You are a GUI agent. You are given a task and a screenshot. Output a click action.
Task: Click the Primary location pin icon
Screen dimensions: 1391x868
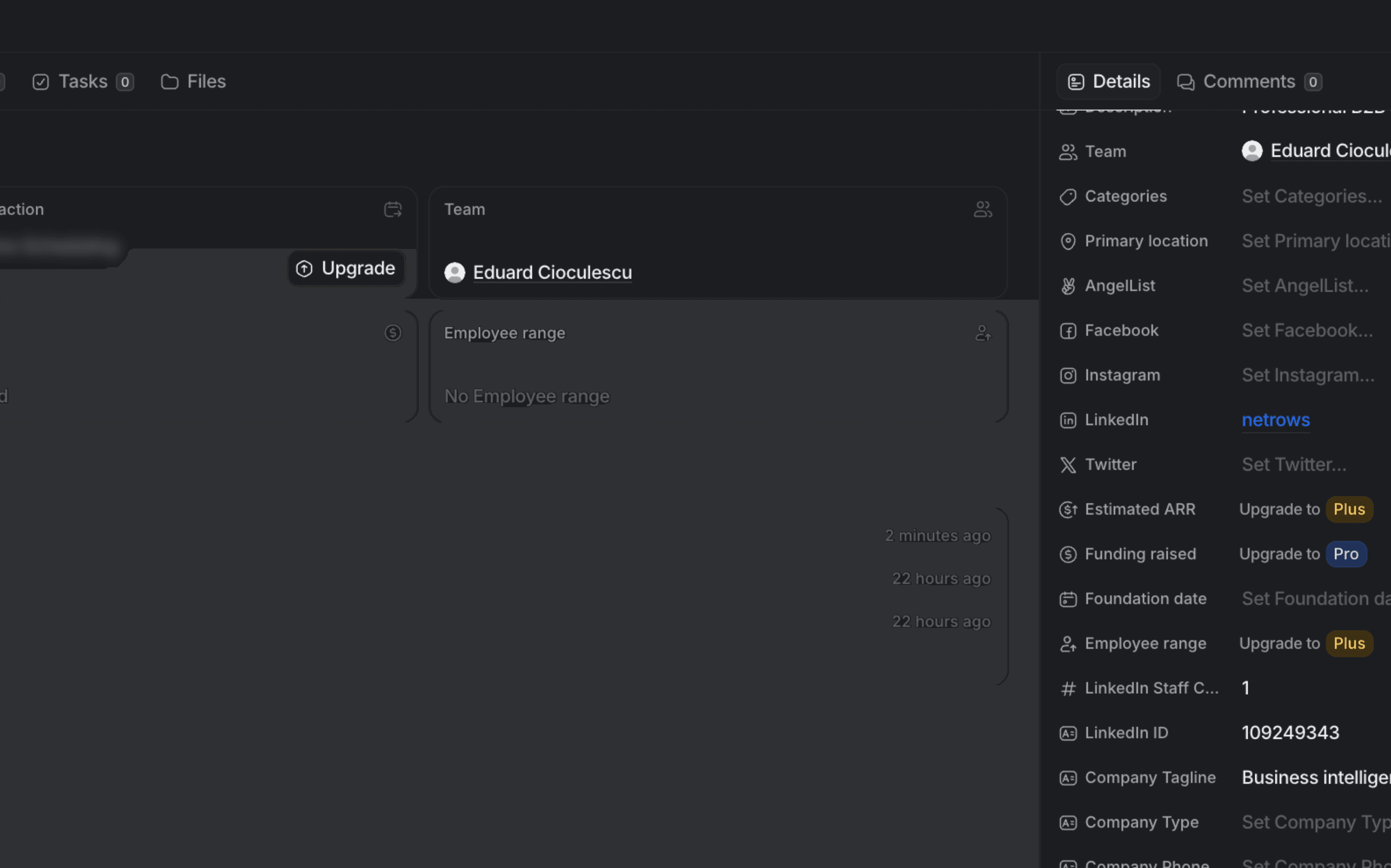click(1068, 241)
